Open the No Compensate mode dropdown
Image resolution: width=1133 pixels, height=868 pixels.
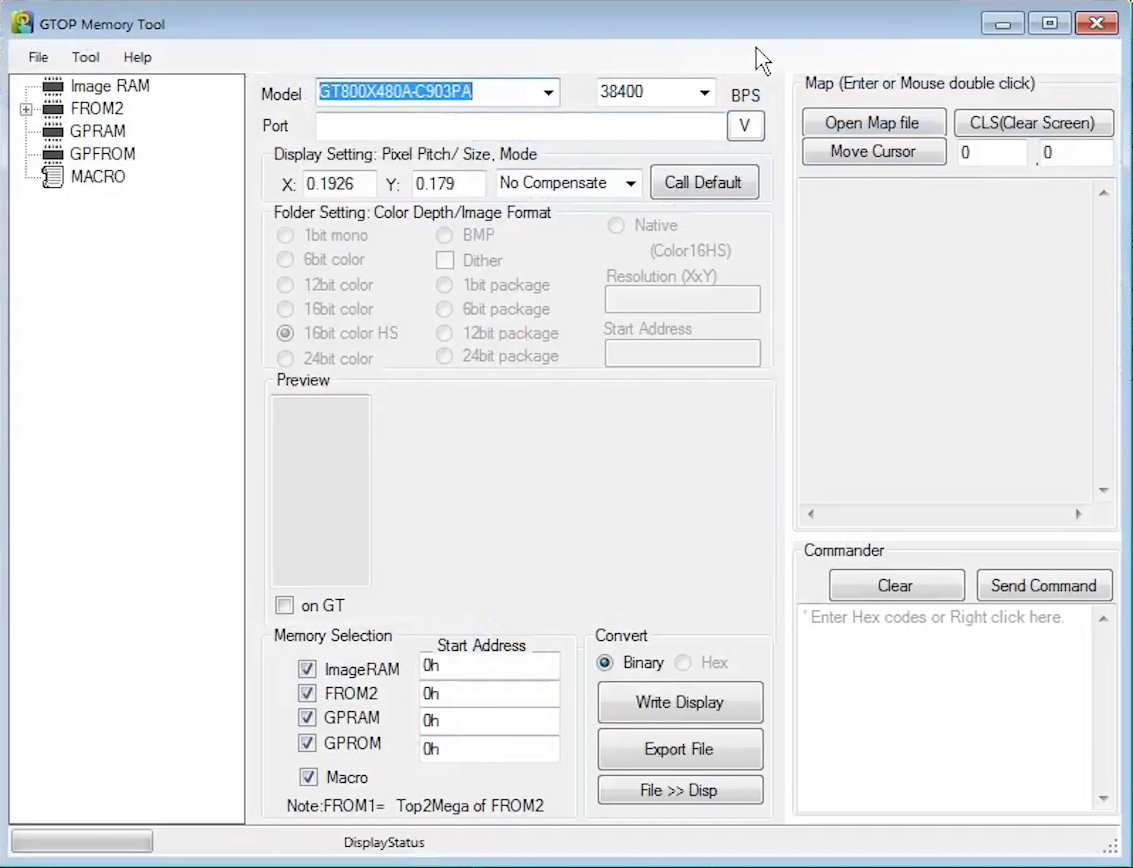[x=630, y=183]
